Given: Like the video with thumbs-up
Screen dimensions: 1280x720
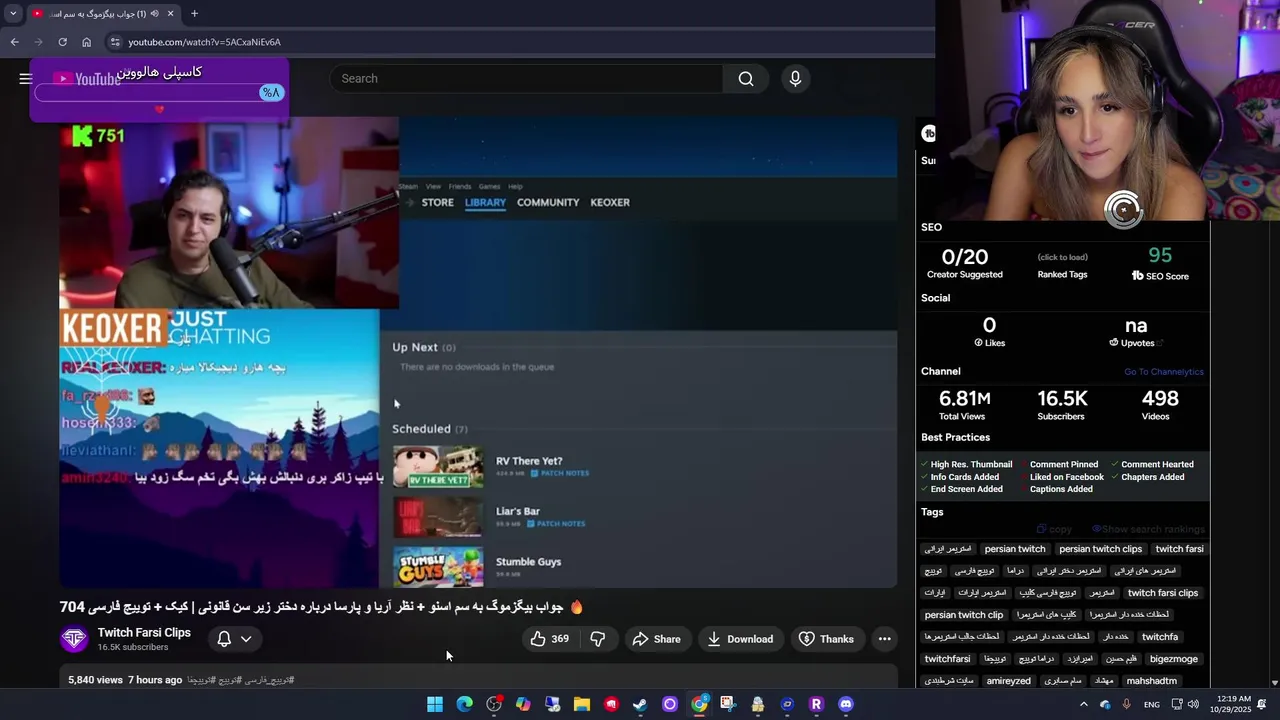Looking at the screenshot, I should tap(549, 639).
